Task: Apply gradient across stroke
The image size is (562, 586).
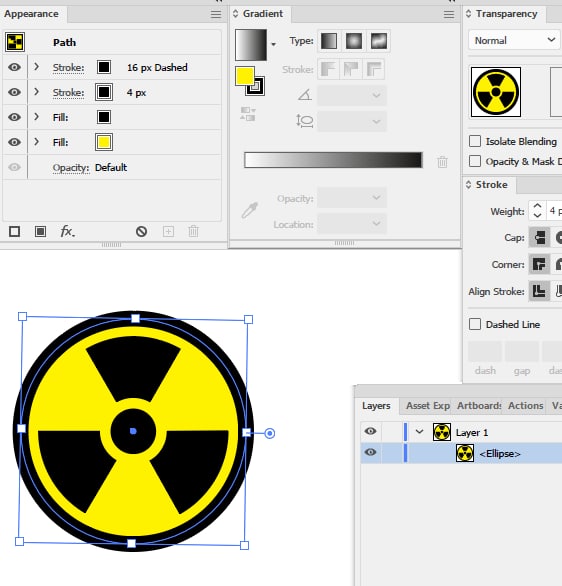Action: 374,69
